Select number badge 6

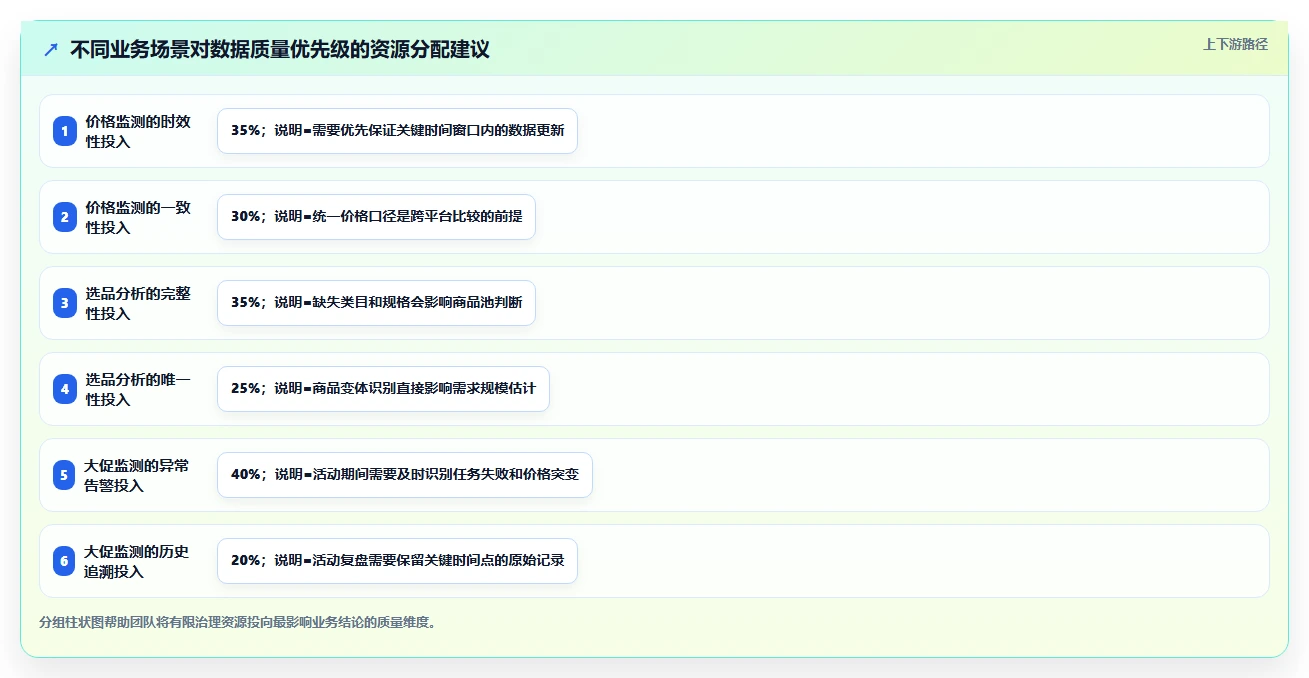click(x=65, y=561)
